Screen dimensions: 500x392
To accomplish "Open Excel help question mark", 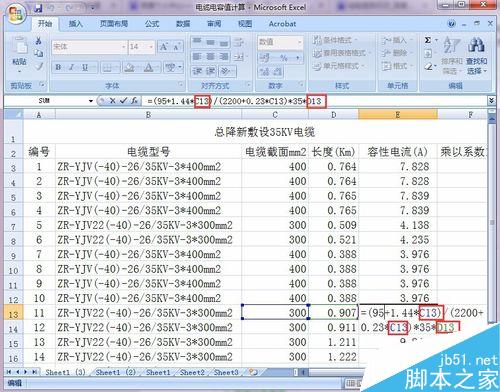I will pyautogui.click(x=451, y=24).
